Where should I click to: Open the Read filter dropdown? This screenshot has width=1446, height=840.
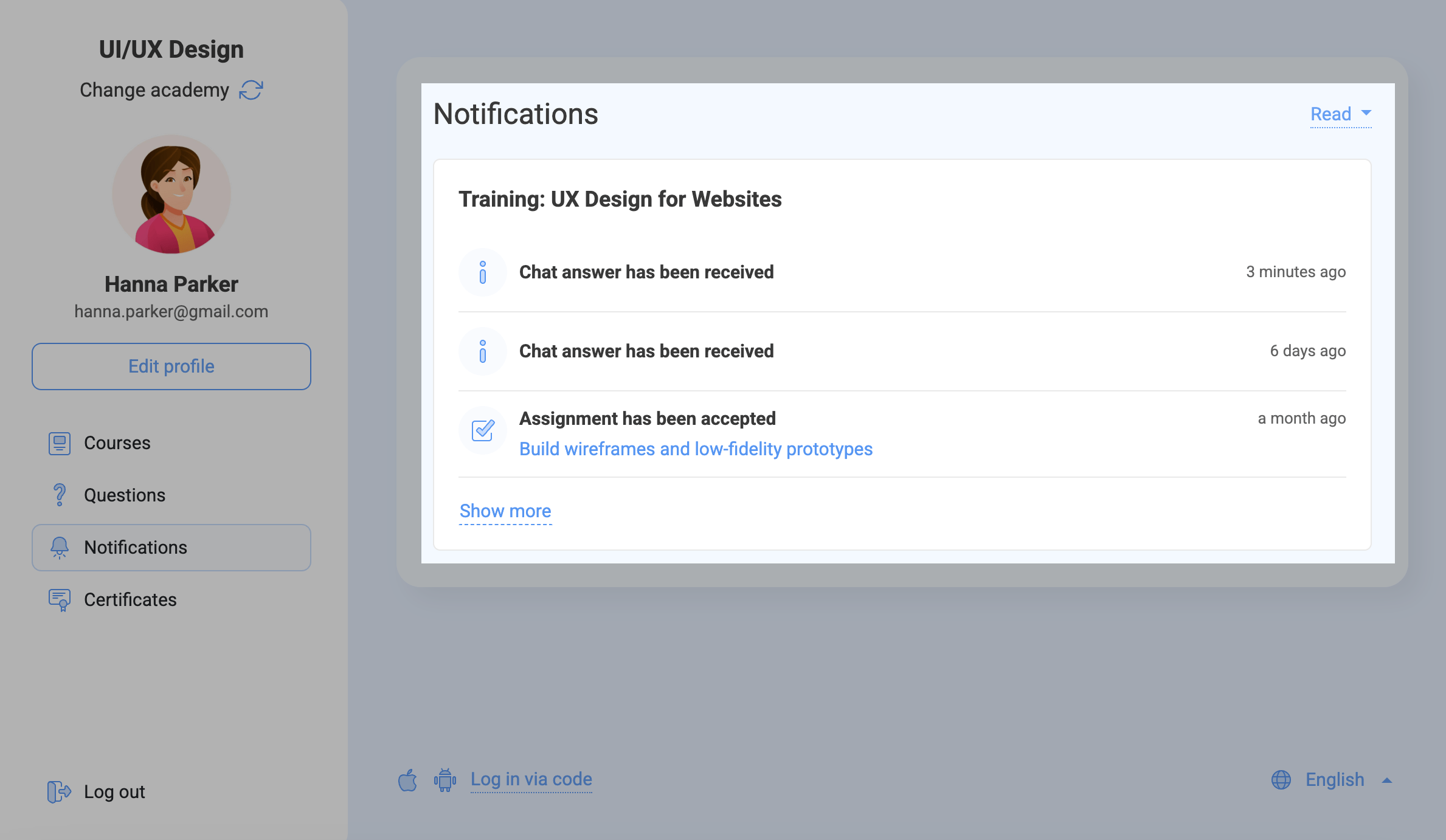[x=1340, y=114]
